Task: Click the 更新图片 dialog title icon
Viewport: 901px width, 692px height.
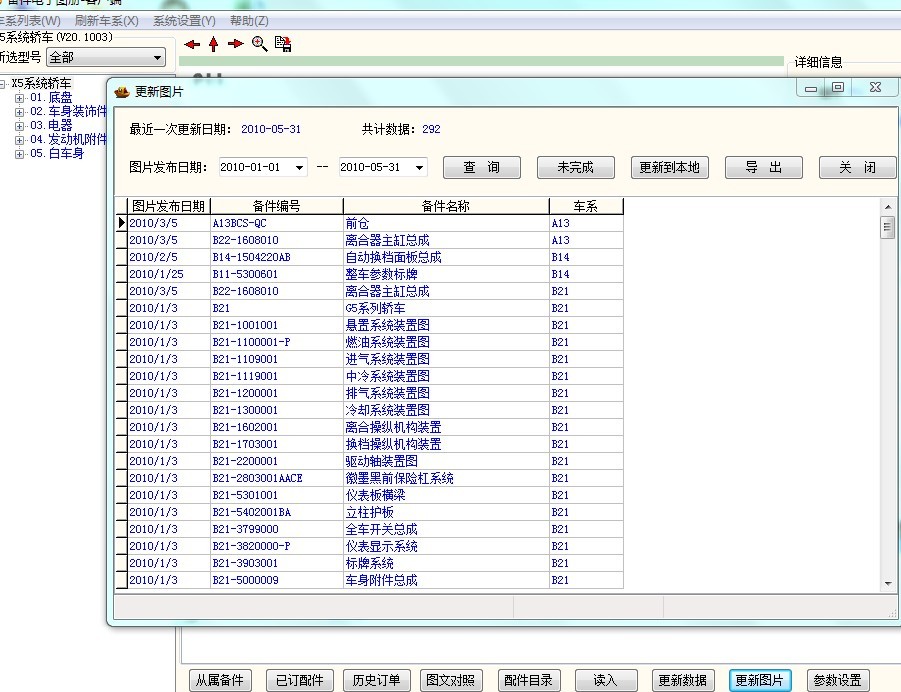Action: (122, 91)
